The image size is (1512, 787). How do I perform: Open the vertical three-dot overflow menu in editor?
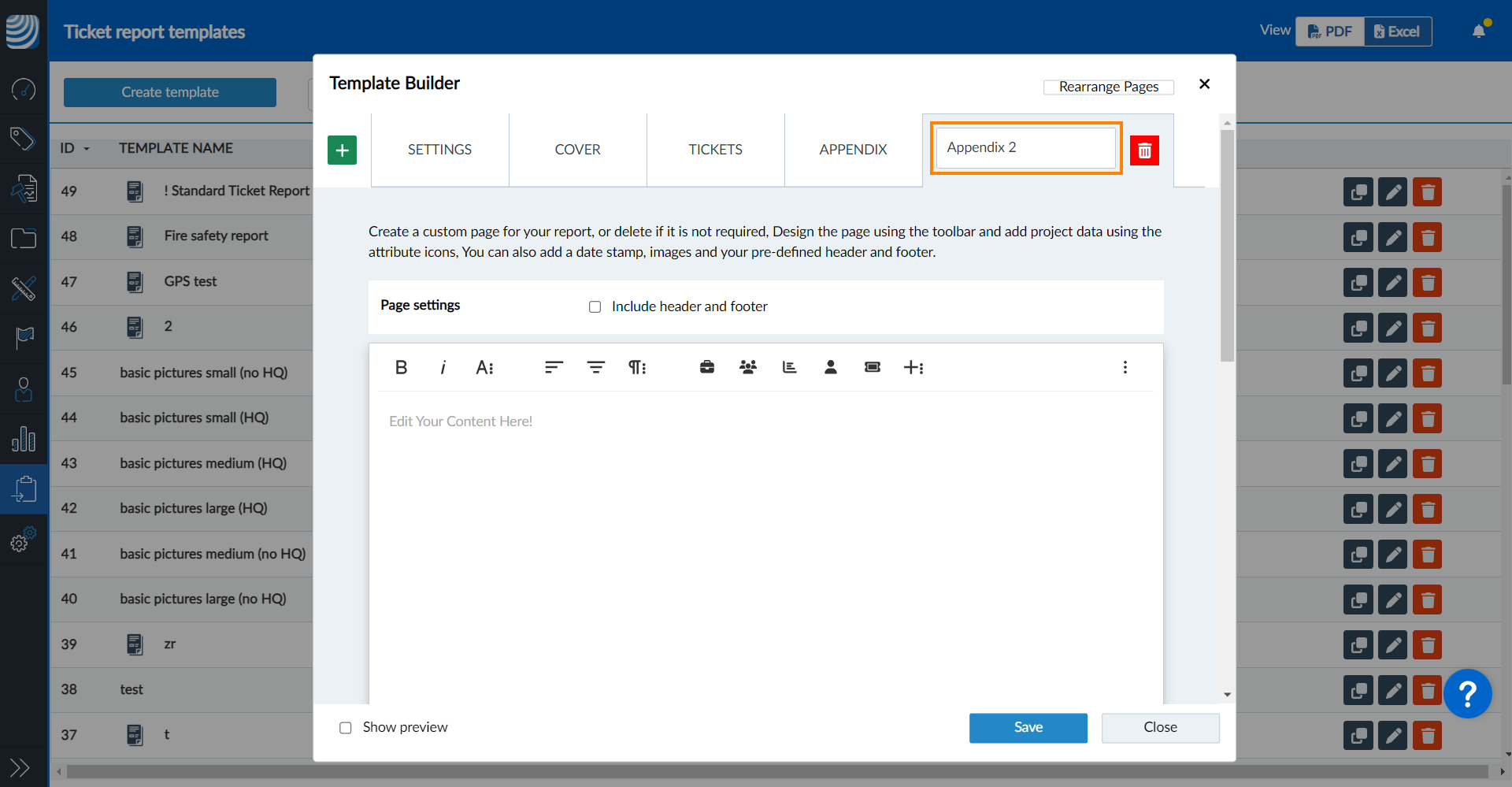[x=1125, y=367]
